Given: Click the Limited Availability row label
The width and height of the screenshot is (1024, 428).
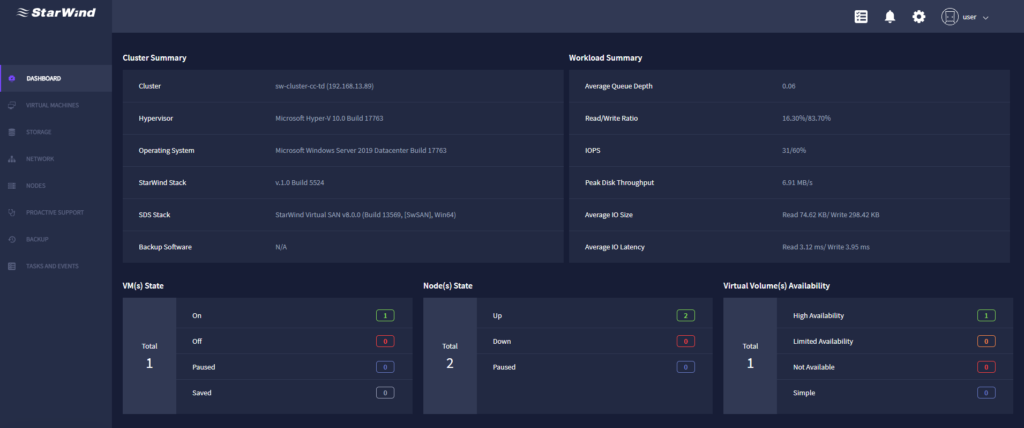Looking at the screenshot, I should click(x=823, y=341).
